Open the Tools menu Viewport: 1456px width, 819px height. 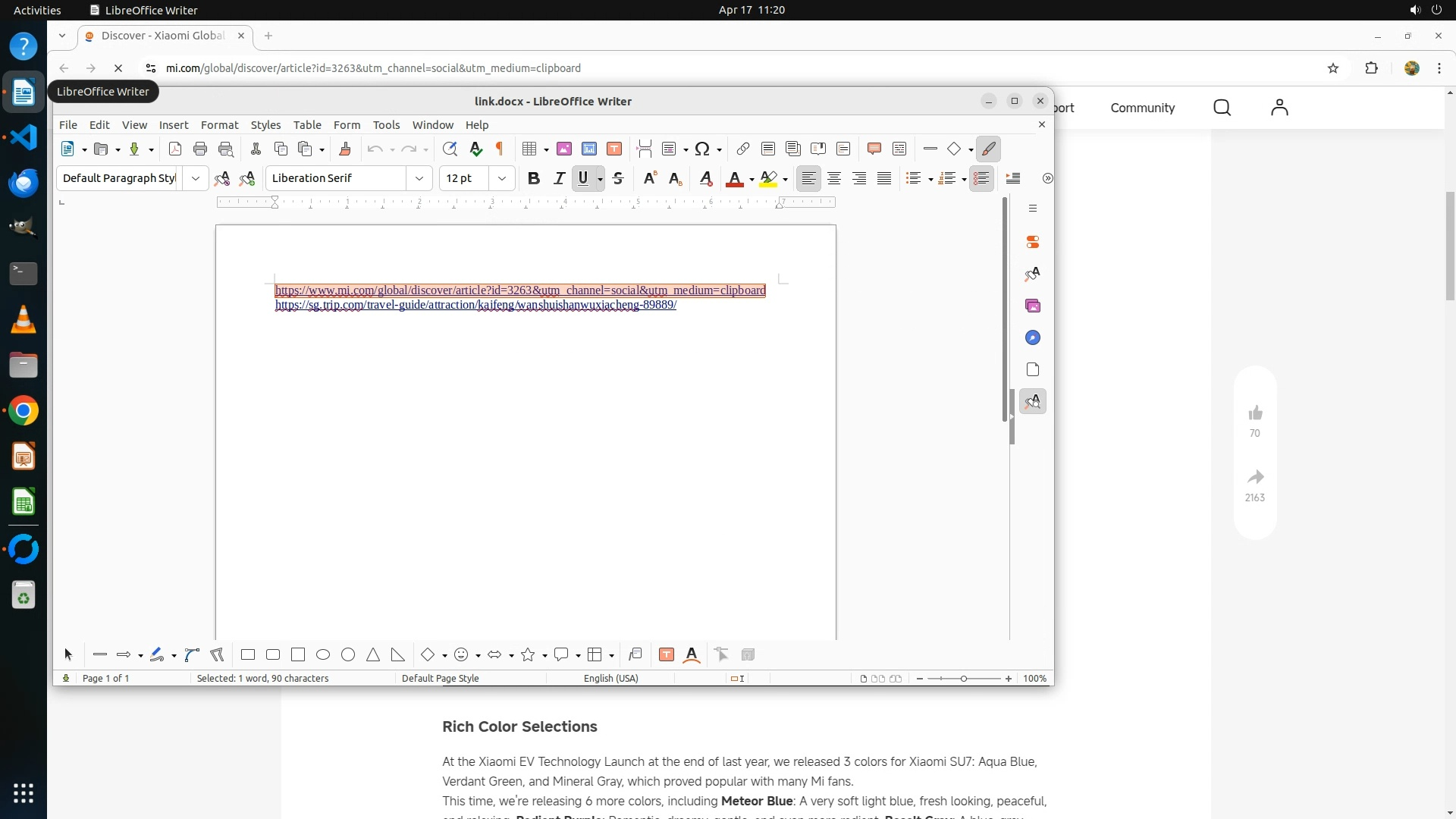(x=386, y=125)
